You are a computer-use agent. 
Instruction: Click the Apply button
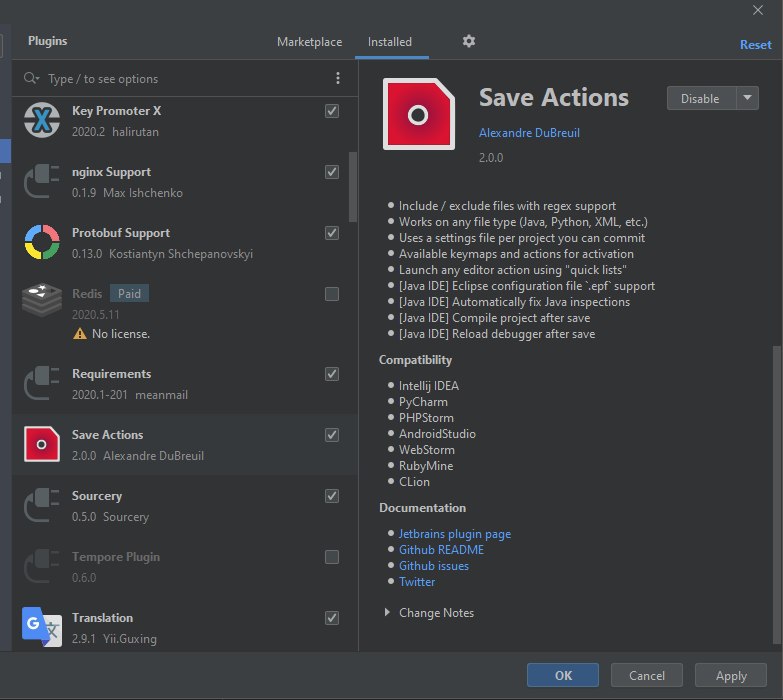coord(731,675)
